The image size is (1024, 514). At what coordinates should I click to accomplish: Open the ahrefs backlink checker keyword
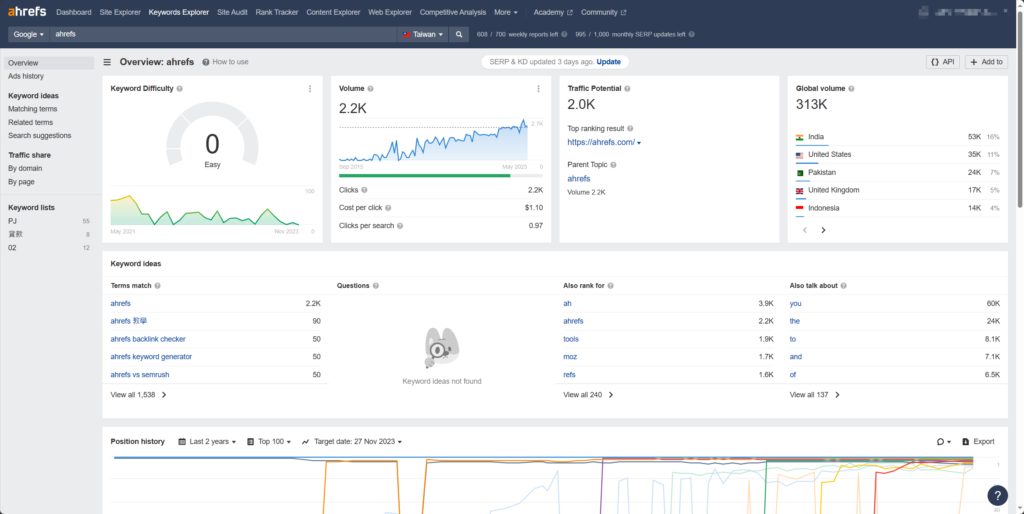(x=148, y=339)
